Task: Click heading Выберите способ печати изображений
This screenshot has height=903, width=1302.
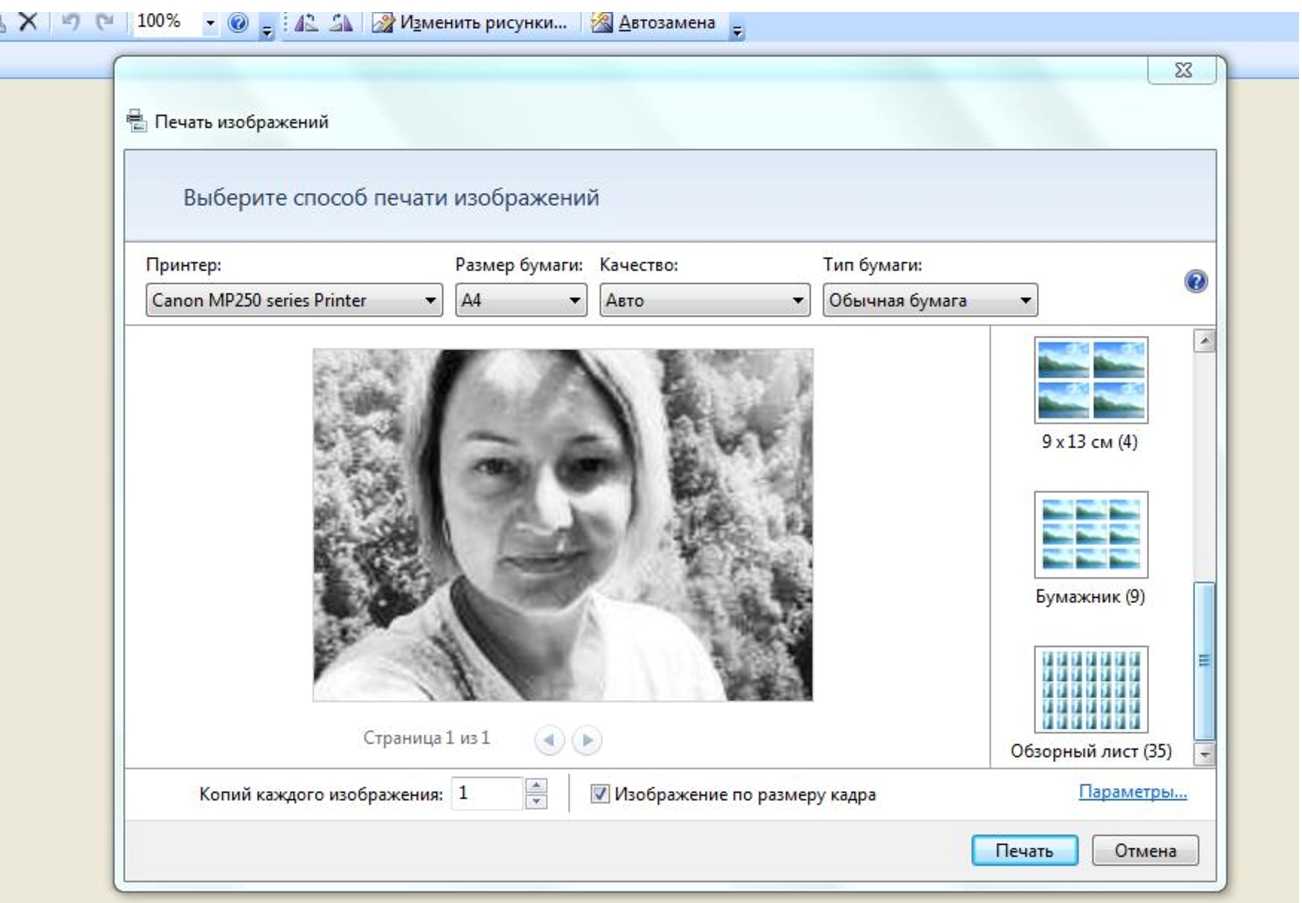Action: (391, 197)
